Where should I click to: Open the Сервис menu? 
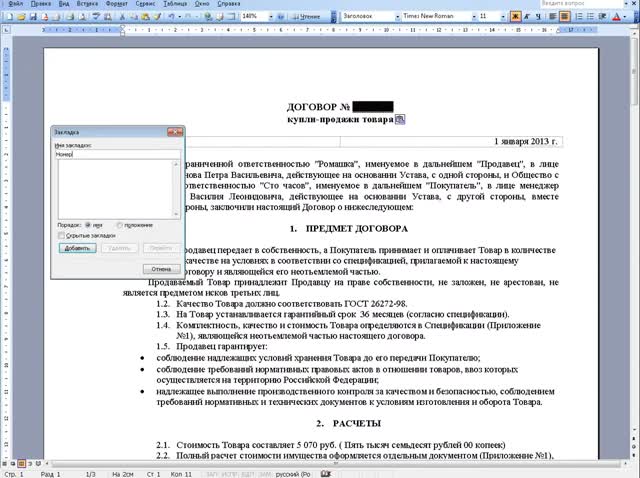click(x=145, y=4)
